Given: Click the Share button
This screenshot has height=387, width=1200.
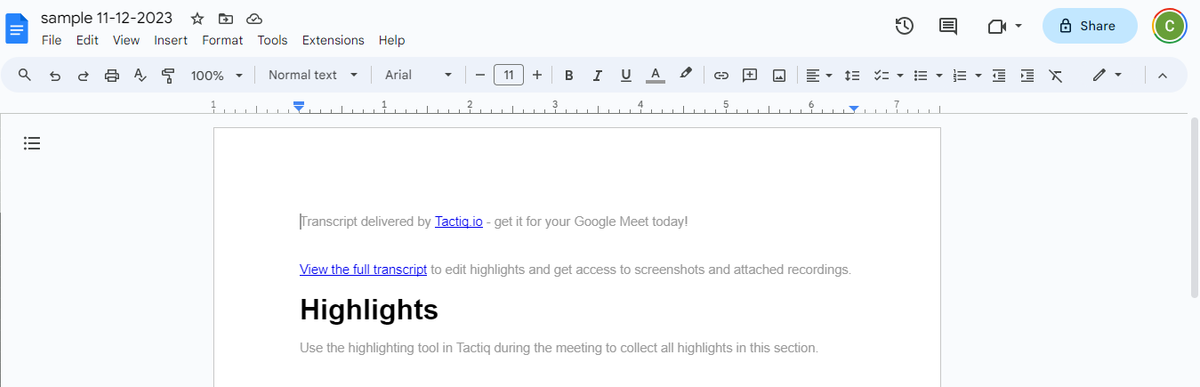Looking at the screenshot, I should (x=1089, y=26).
